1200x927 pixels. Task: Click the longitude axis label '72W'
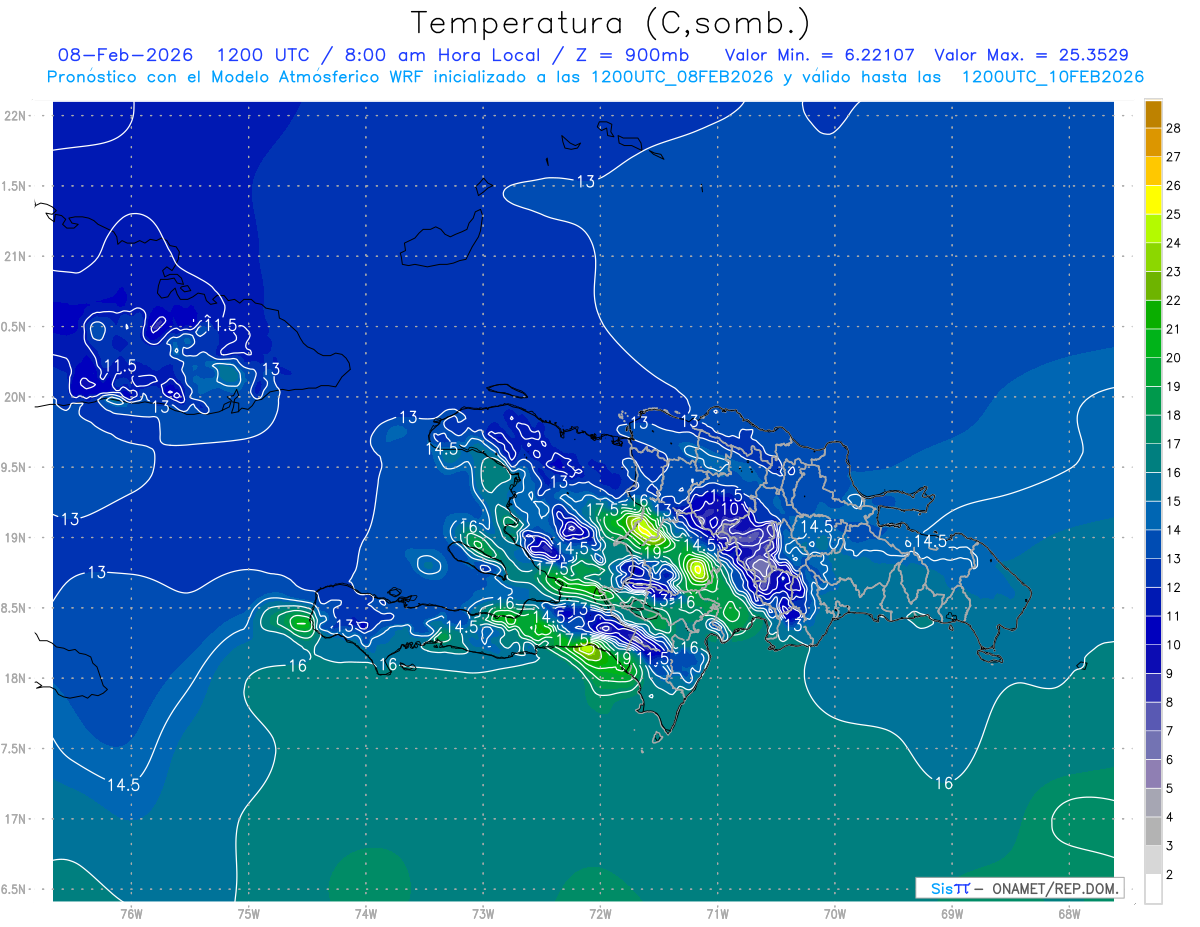(x=600, y=913)
